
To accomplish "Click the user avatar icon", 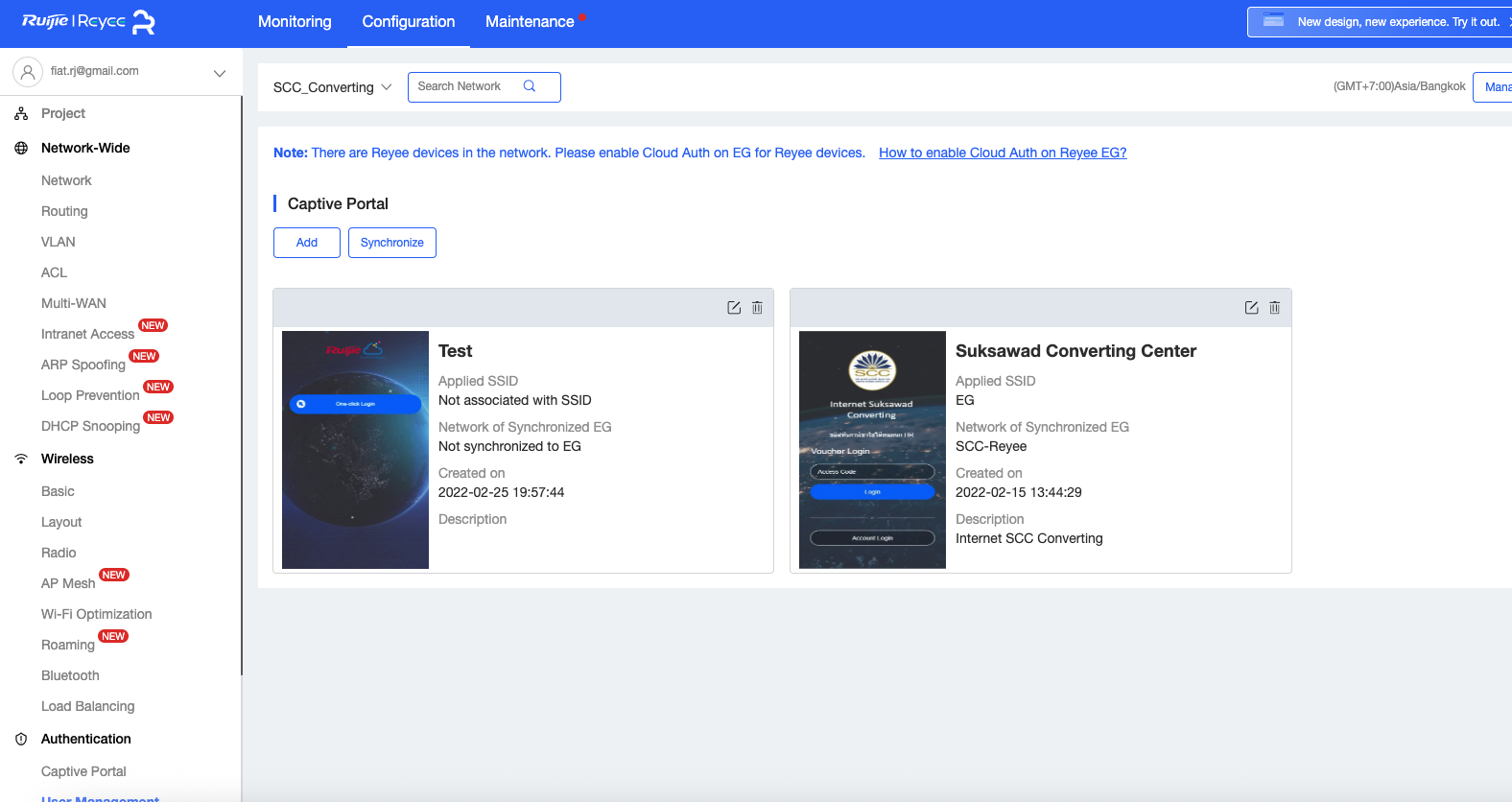I will (x=28, y=71).
